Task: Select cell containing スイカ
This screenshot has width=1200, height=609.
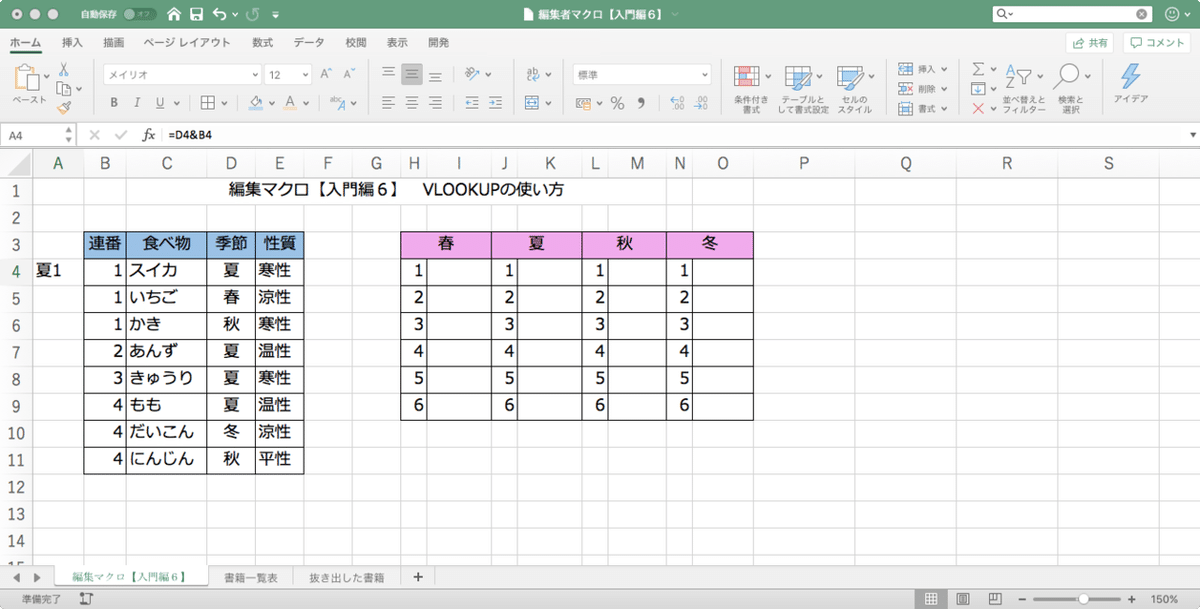Action: click(x=166, y=270)
